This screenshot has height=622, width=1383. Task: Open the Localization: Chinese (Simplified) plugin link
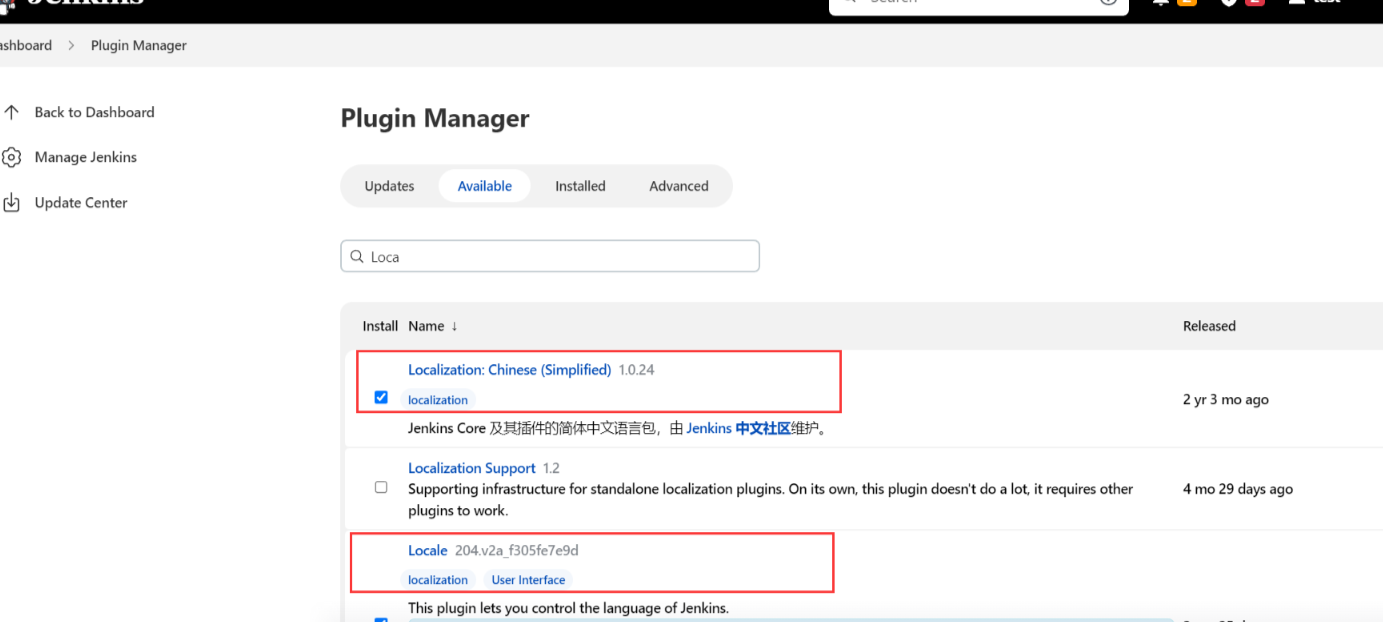pos(509,370)
